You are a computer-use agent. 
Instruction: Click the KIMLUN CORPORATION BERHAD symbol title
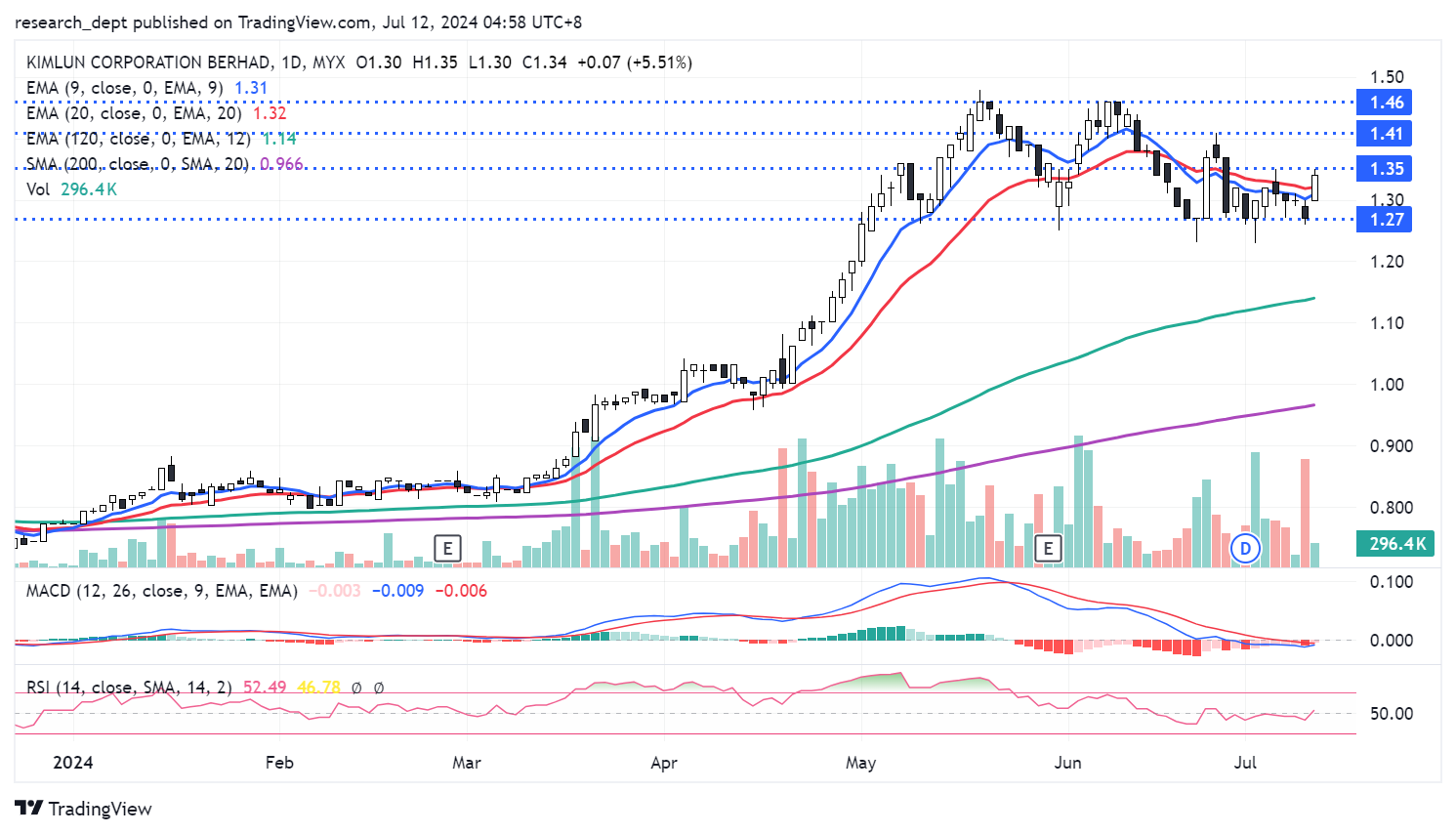pos(148,63)
